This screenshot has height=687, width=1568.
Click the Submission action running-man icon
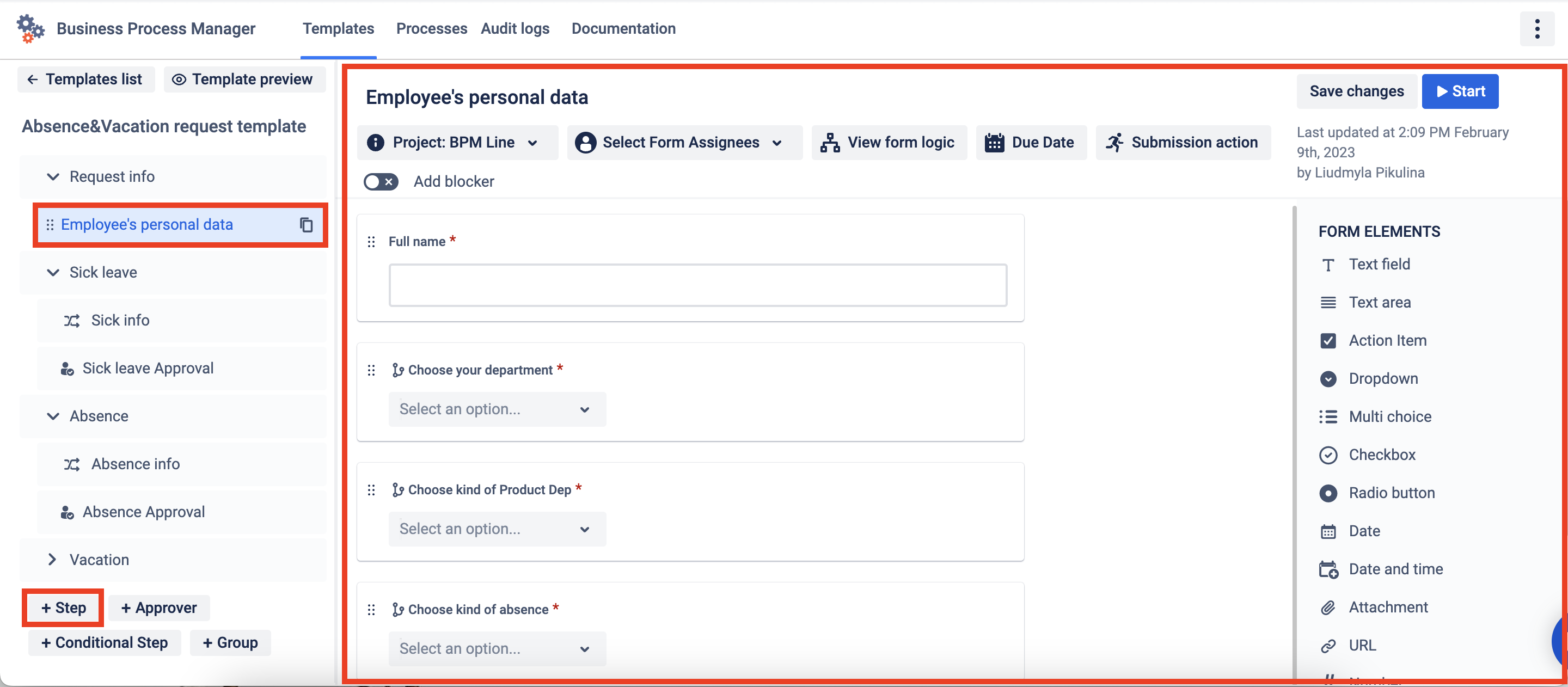click(1114, 143)
